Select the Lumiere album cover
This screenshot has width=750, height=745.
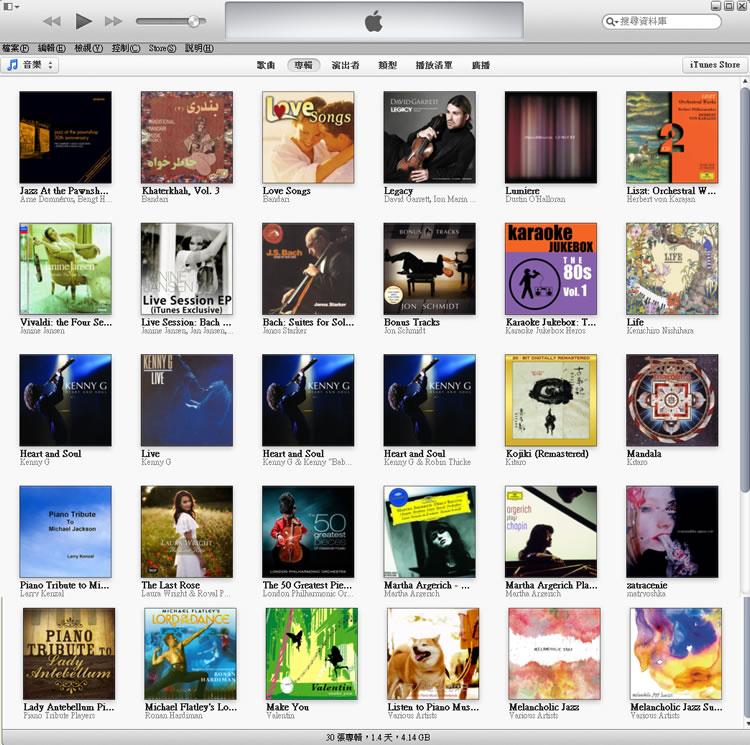point(551,137)
